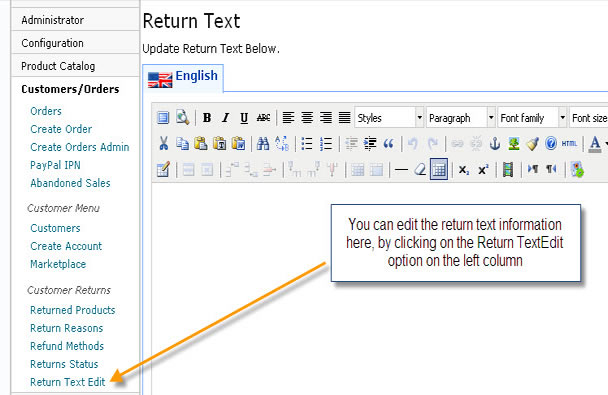Click the highlighted insert table icon
The image size is (608, 395).
(x=439, y=169)
